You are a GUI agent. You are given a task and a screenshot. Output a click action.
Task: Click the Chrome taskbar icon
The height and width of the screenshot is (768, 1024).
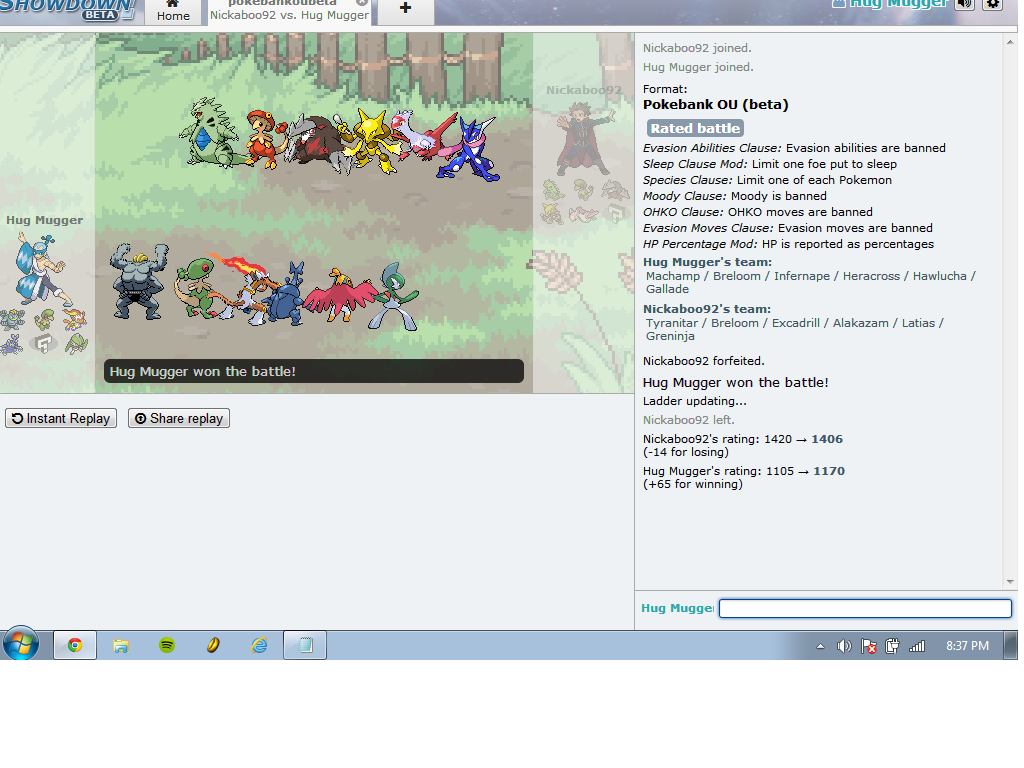click(75, 645)
